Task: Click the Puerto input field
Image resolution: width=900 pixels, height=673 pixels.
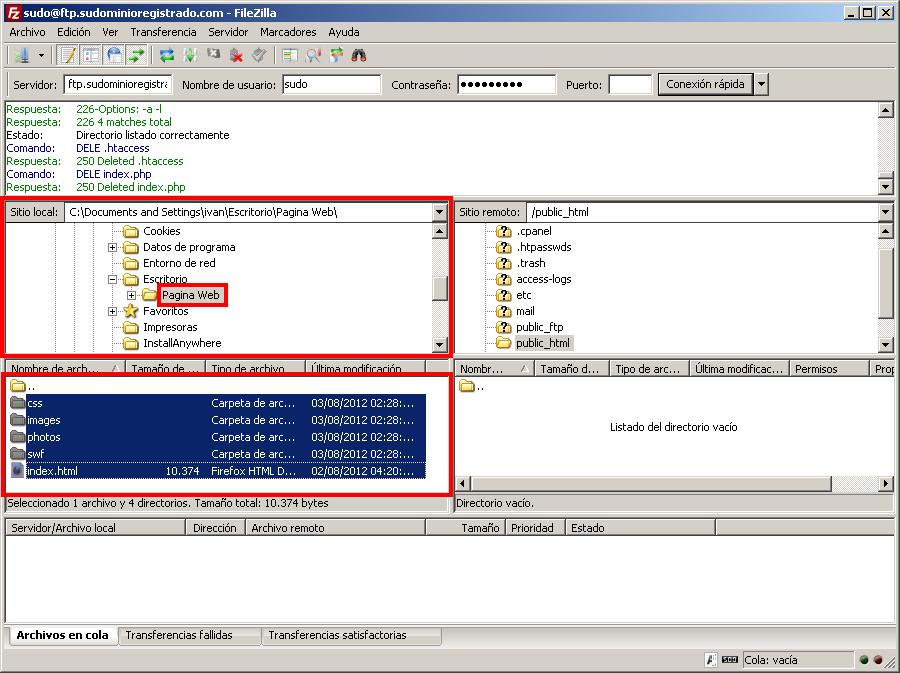Action: [630, 84]
